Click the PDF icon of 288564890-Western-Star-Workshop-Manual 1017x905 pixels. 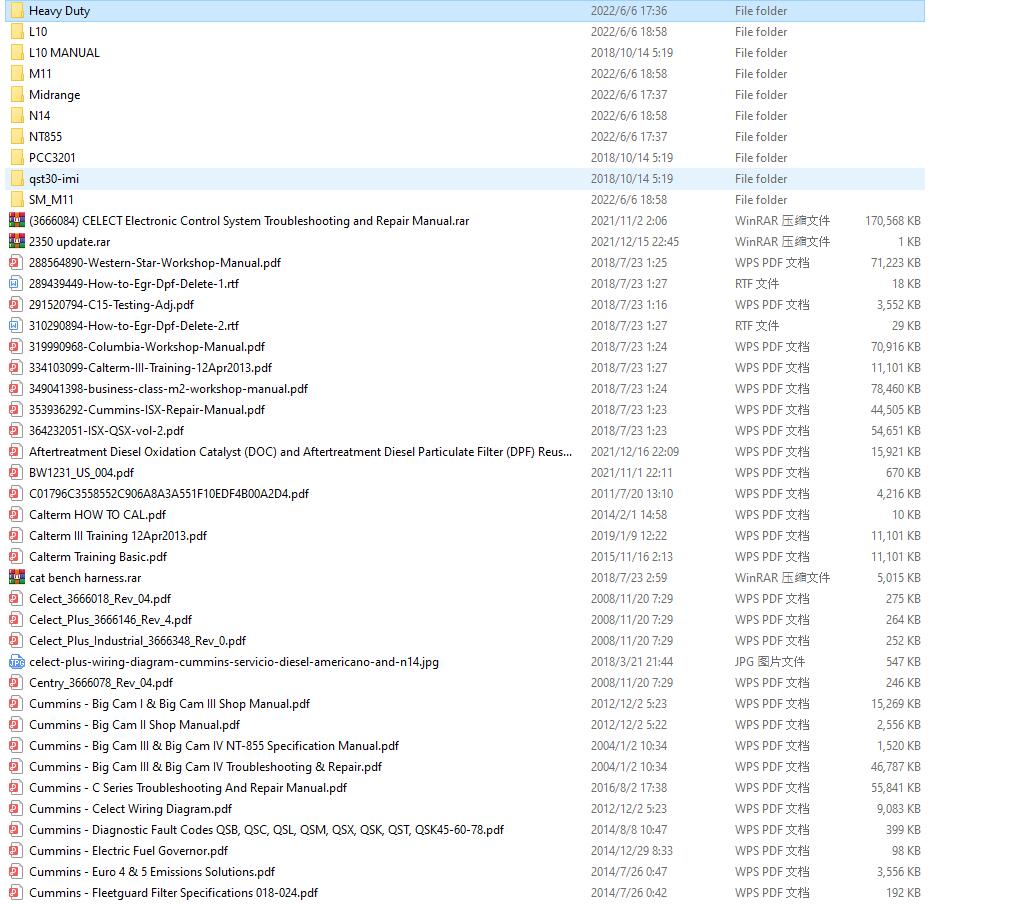pyautogui.click(x=16, y=263)
